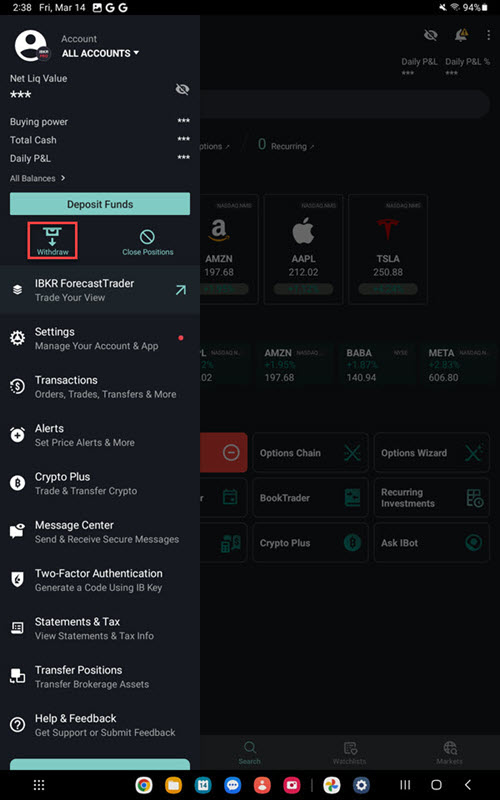
Task: Open Settings menu entry
Action: click(x=100, y=338)
